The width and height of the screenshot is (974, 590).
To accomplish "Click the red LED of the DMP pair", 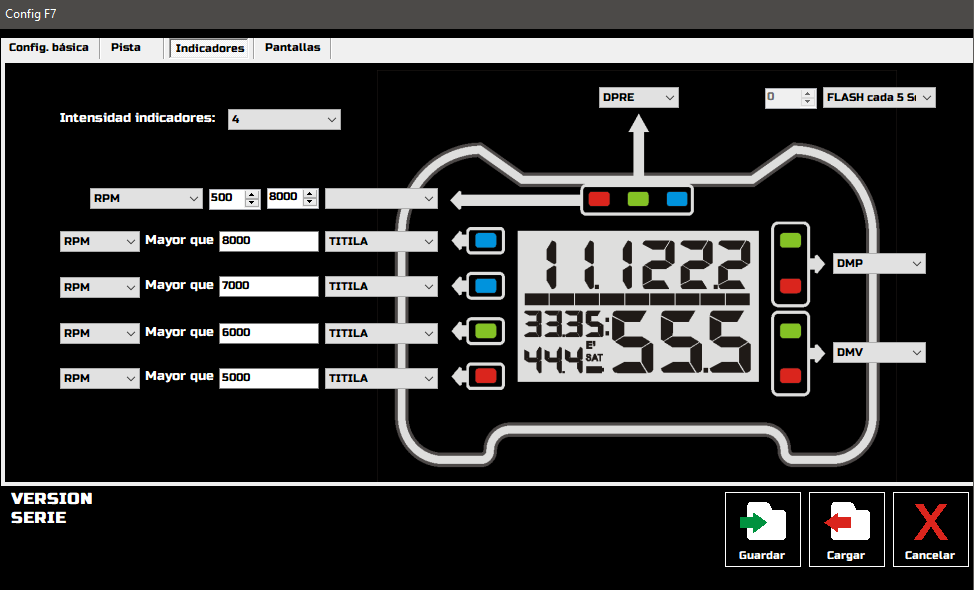I will pyautogui.click(x=790, y=286).
